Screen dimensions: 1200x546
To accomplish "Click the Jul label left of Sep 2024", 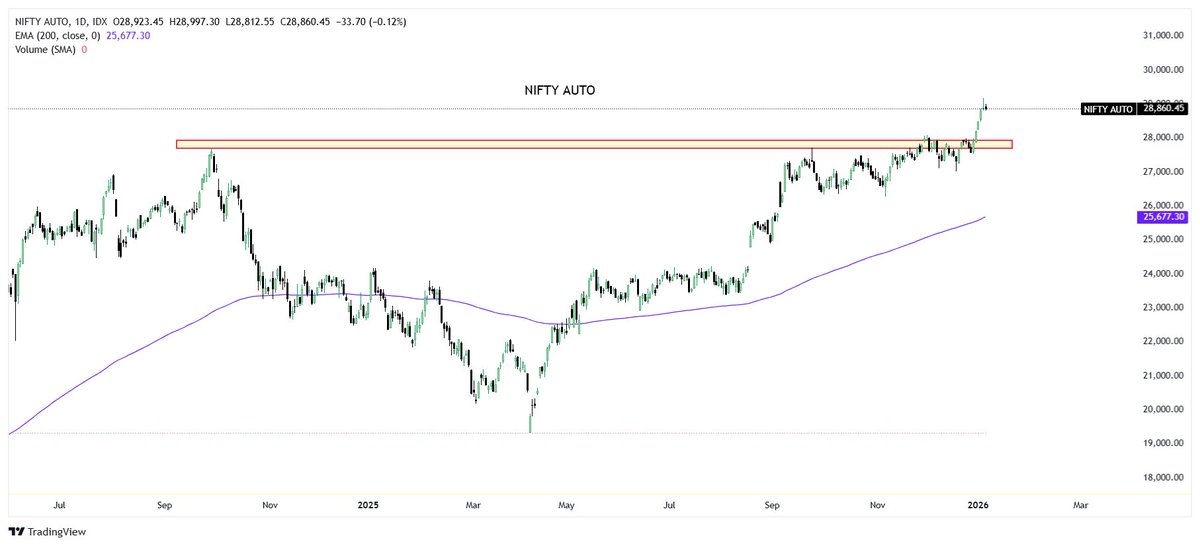I will pos(61,506).
